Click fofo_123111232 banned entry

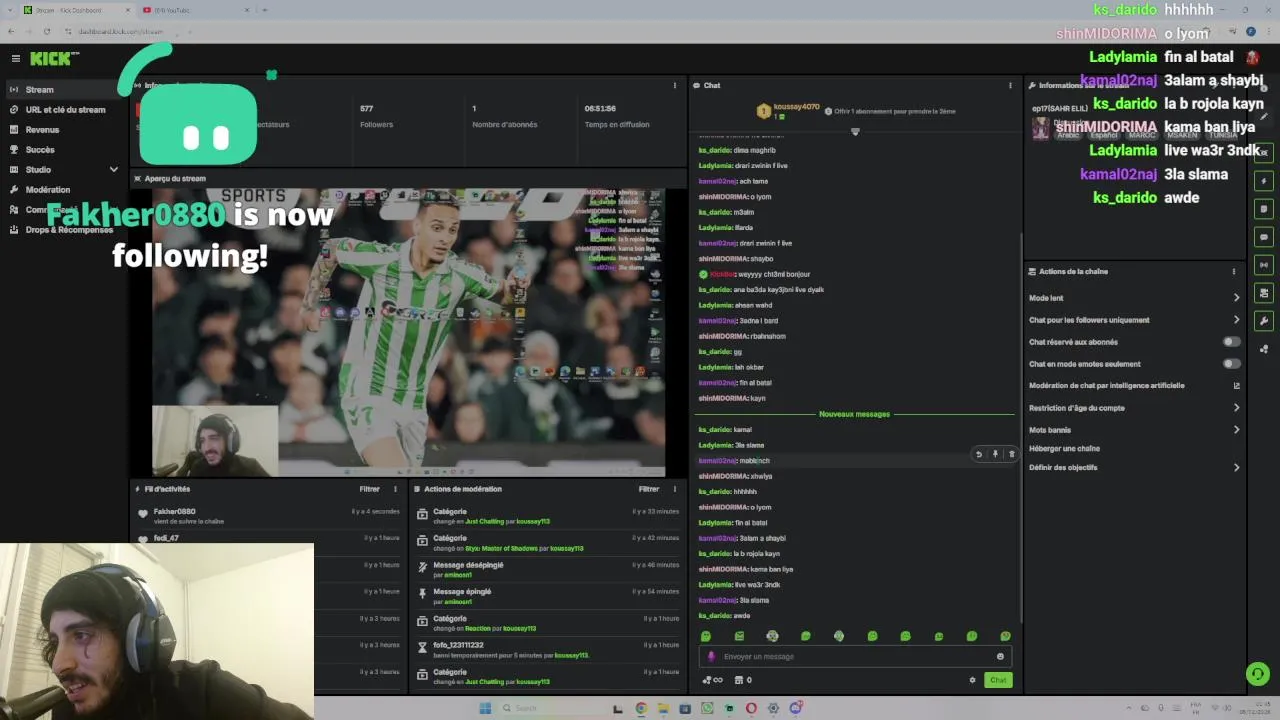(x=458, y=645)
